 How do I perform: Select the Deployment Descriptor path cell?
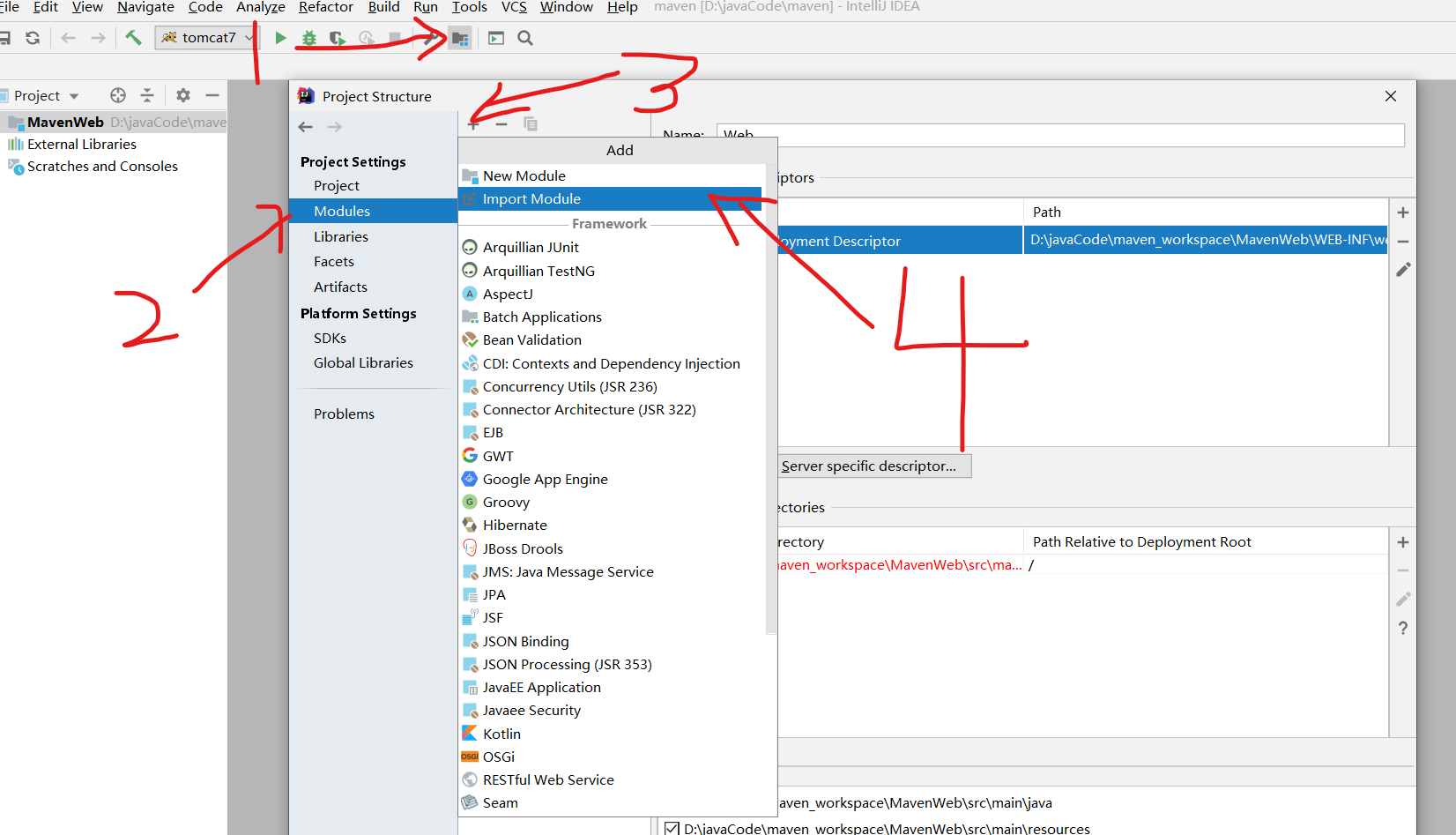[1206, 240]
